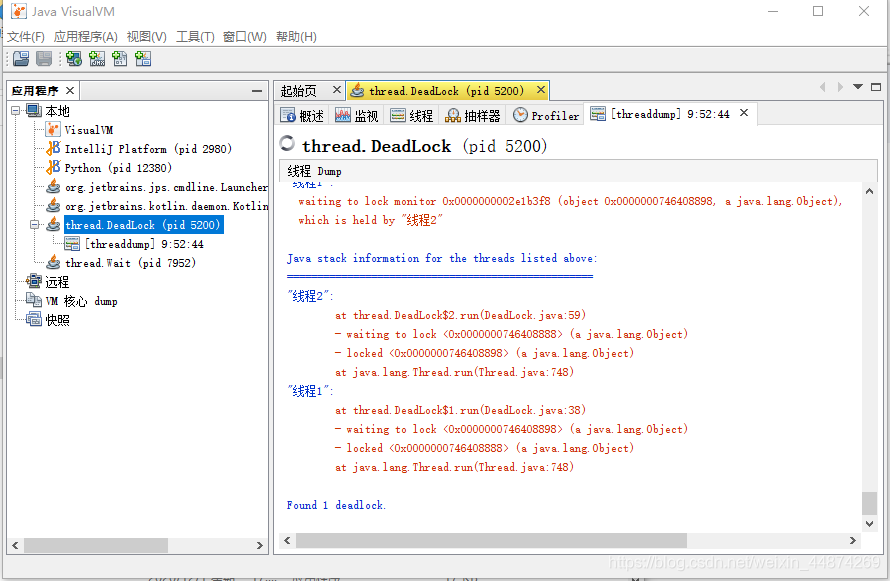The image size is (890, 581).
Task: Collapse the thread.DeadLock (pid 5200) node
Action: 35,225
